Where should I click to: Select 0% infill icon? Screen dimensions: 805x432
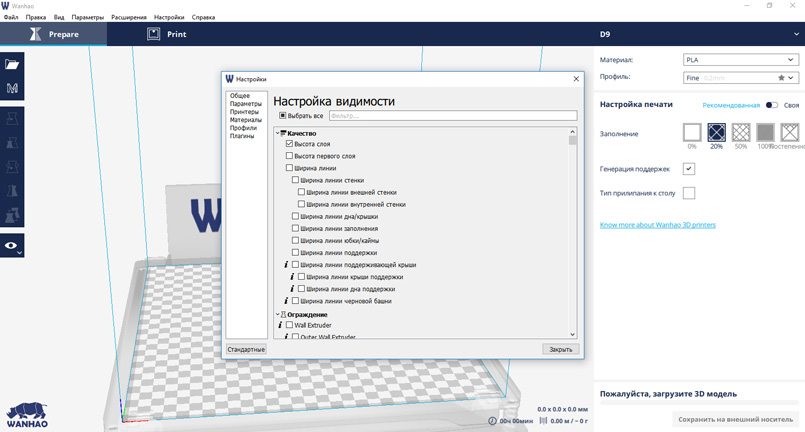click(x=692, y=133)
